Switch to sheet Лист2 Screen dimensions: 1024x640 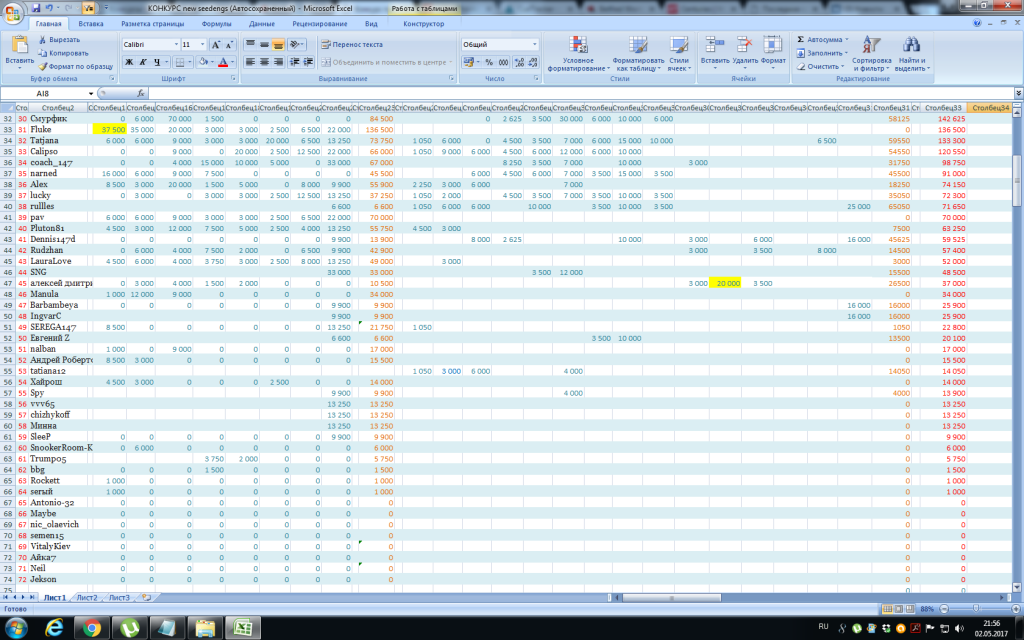[x=87, y=598]
